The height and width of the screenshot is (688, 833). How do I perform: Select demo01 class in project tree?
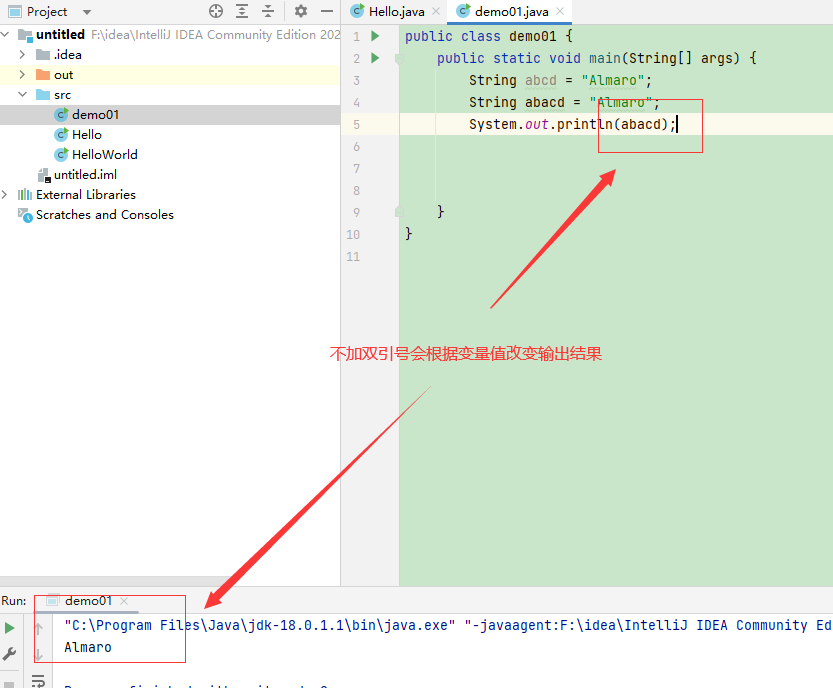click(x=95, y=115)
